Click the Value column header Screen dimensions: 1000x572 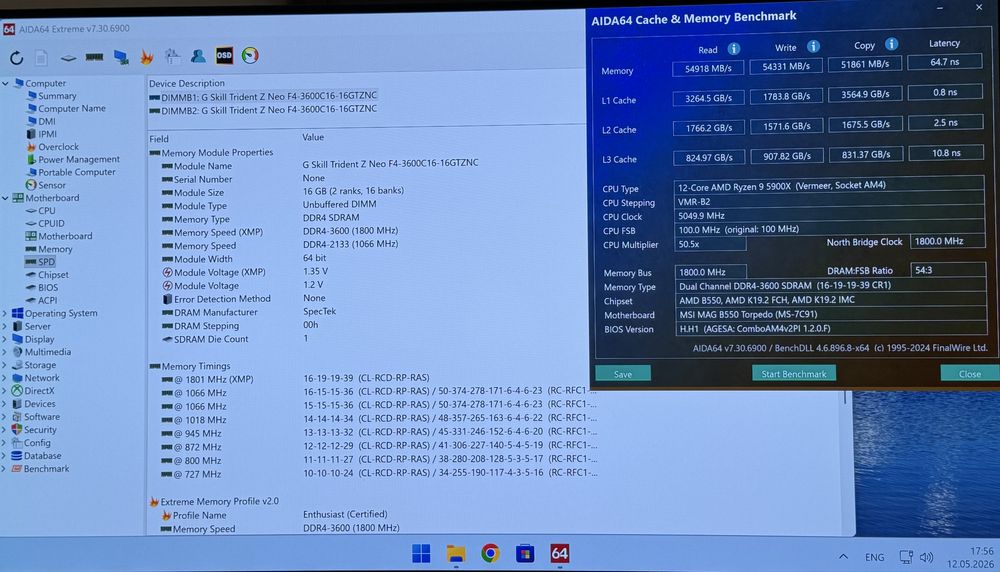click(x=313, y=137)
